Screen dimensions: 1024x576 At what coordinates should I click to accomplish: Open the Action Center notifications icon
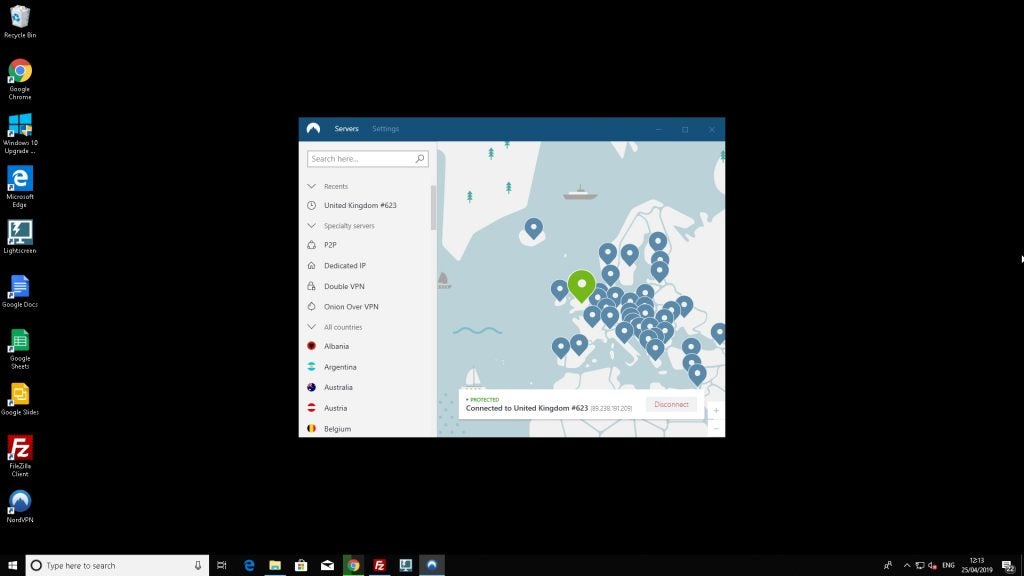[x=1009, y=566]
